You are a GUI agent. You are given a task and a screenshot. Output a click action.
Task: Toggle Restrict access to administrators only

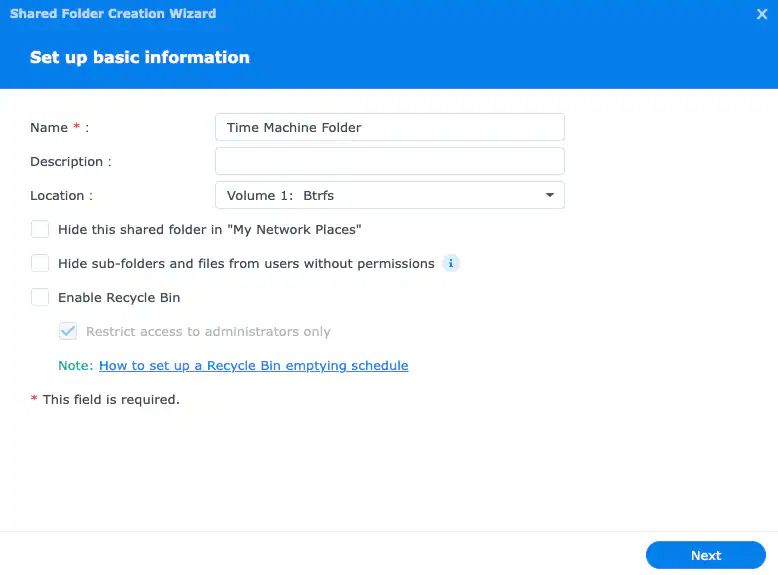coord(68,331)
